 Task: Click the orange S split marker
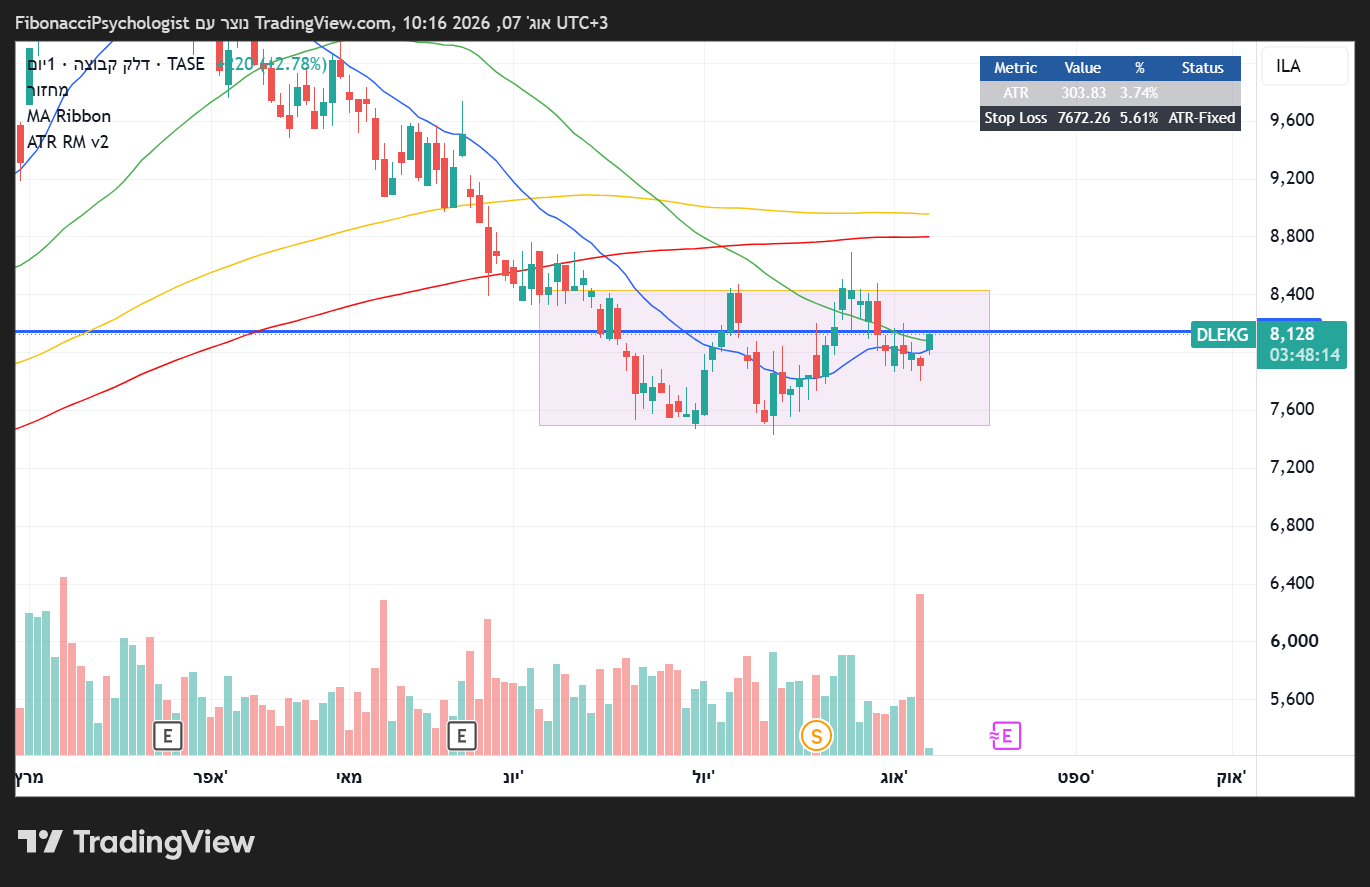coord(816,737)
